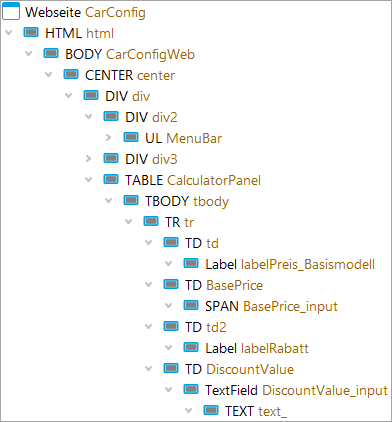
Task: Expand the DIV div3 node
Action: coord(88,158)
